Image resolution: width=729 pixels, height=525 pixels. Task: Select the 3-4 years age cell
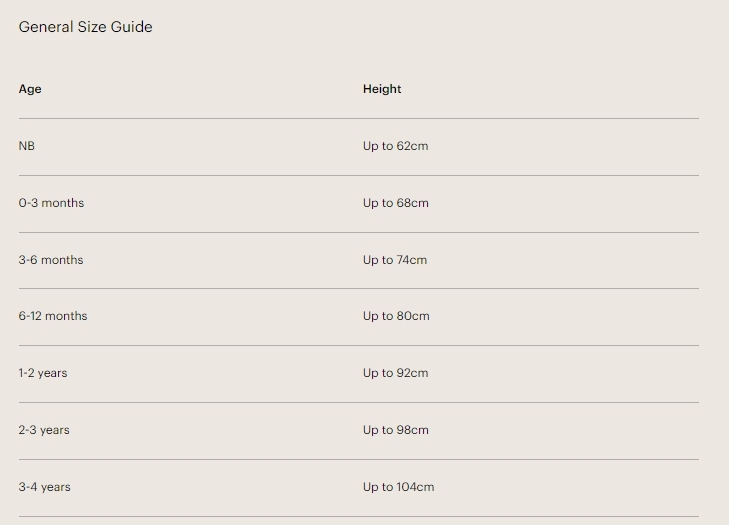tap(44, 487)
